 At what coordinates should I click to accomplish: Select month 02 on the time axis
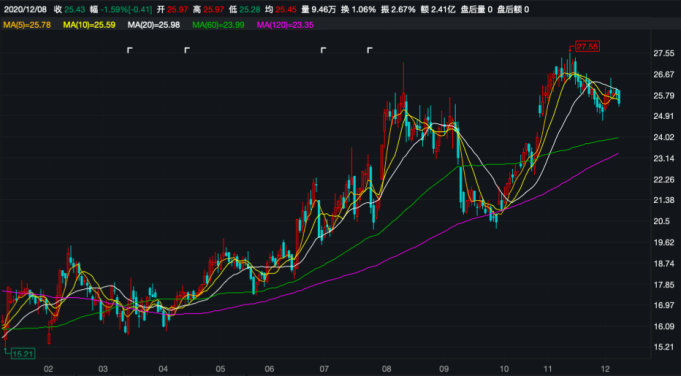pos(48,369)
